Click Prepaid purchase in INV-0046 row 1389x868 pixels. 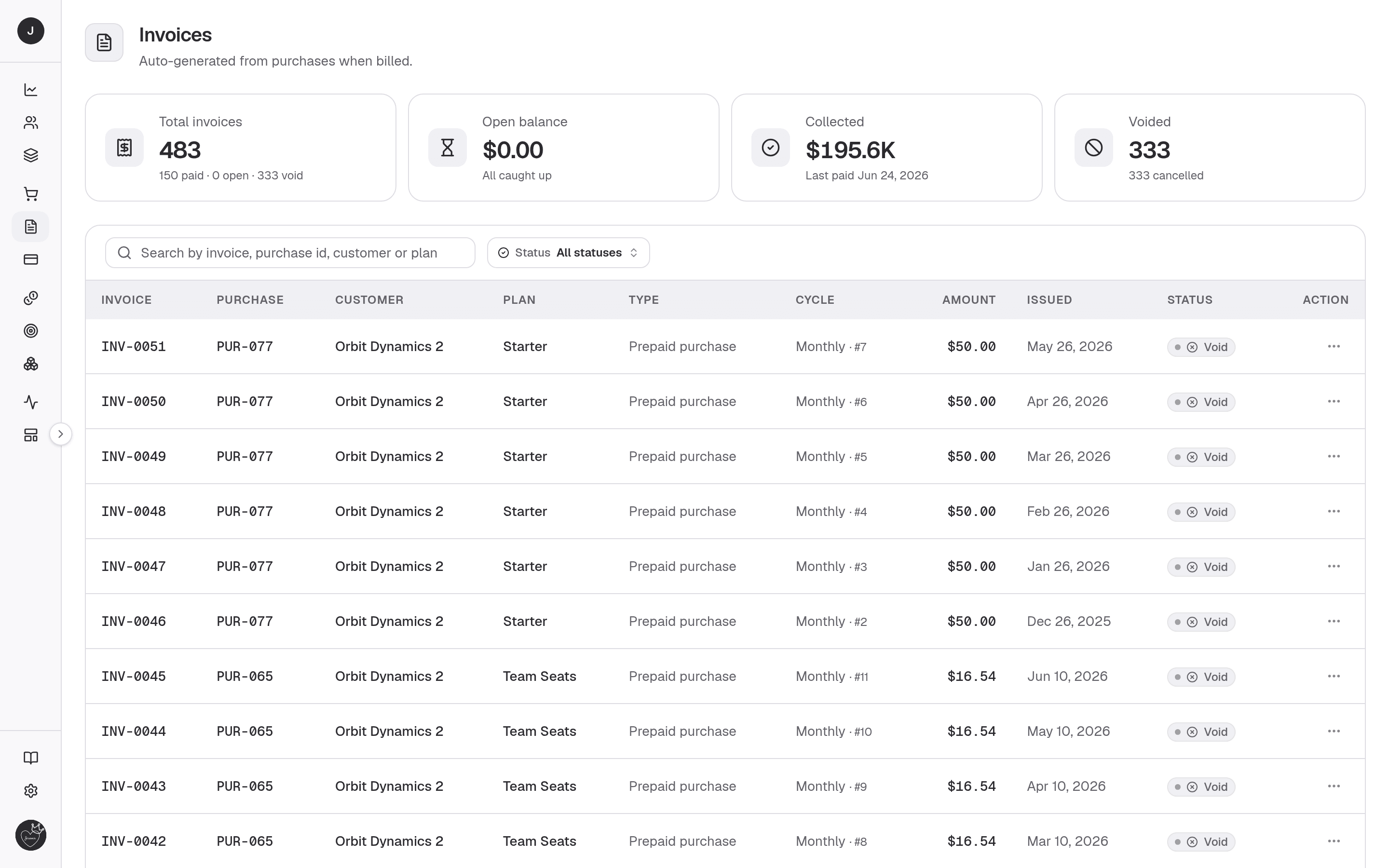click(x=682, y=622)
